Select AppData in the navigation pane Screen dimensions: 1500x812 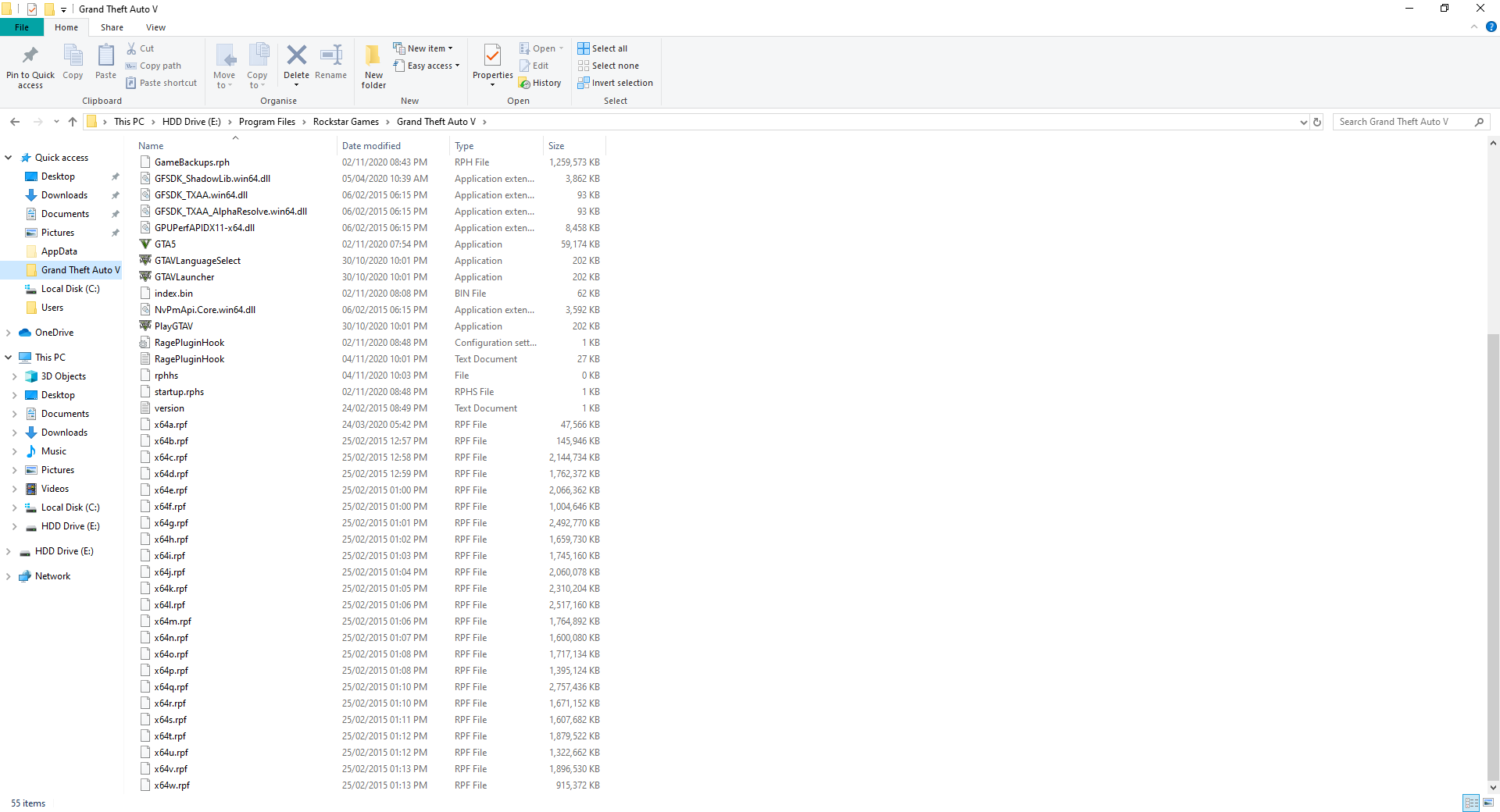pyautogui.click(x=59, y=251)
